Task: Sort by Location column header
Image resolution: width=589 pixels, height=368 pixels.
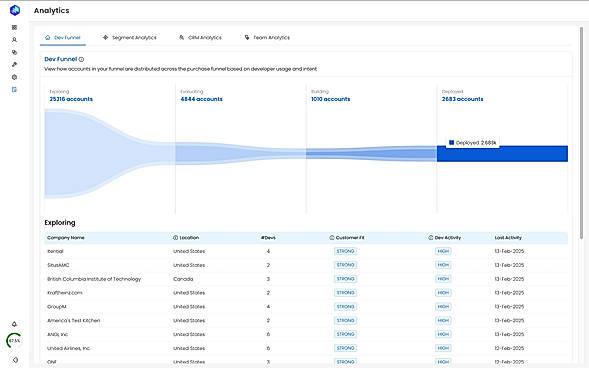Action: (x=189, y=238)
